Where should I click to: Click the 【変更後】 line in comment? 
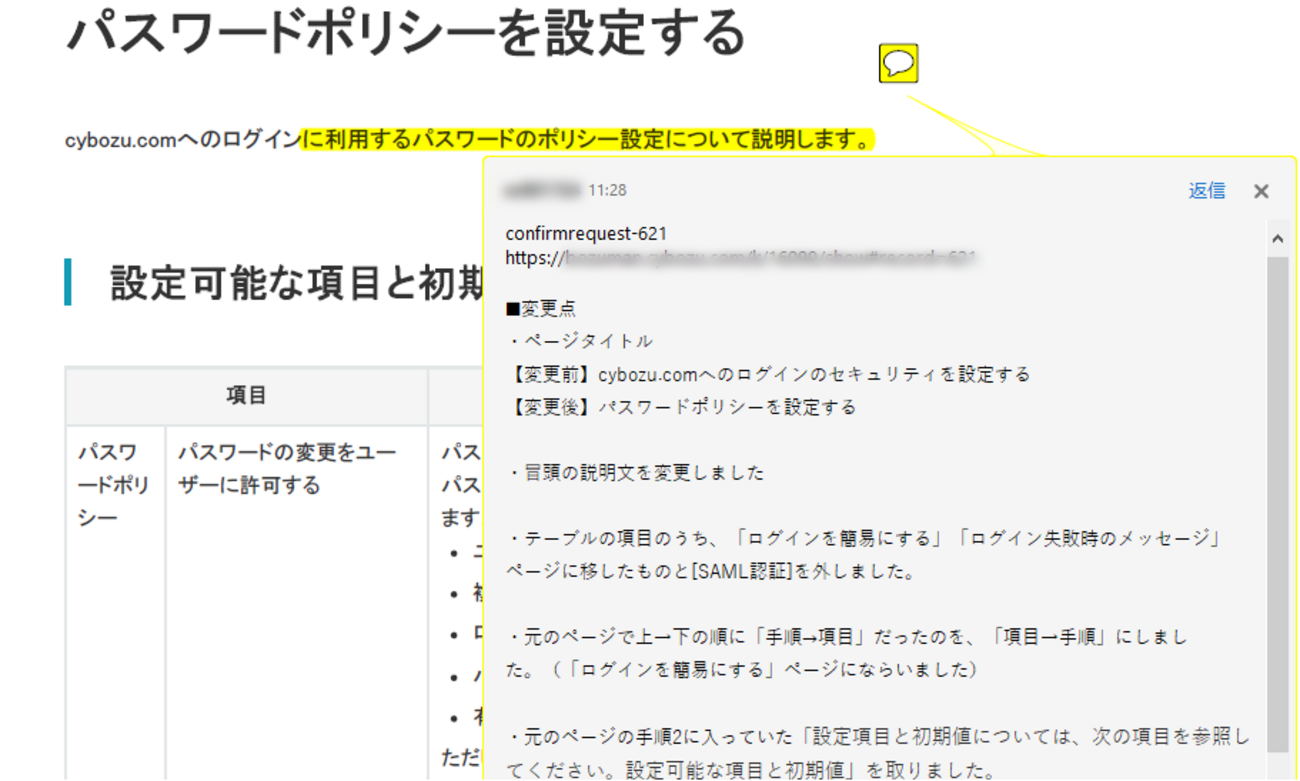coord(681,407)
